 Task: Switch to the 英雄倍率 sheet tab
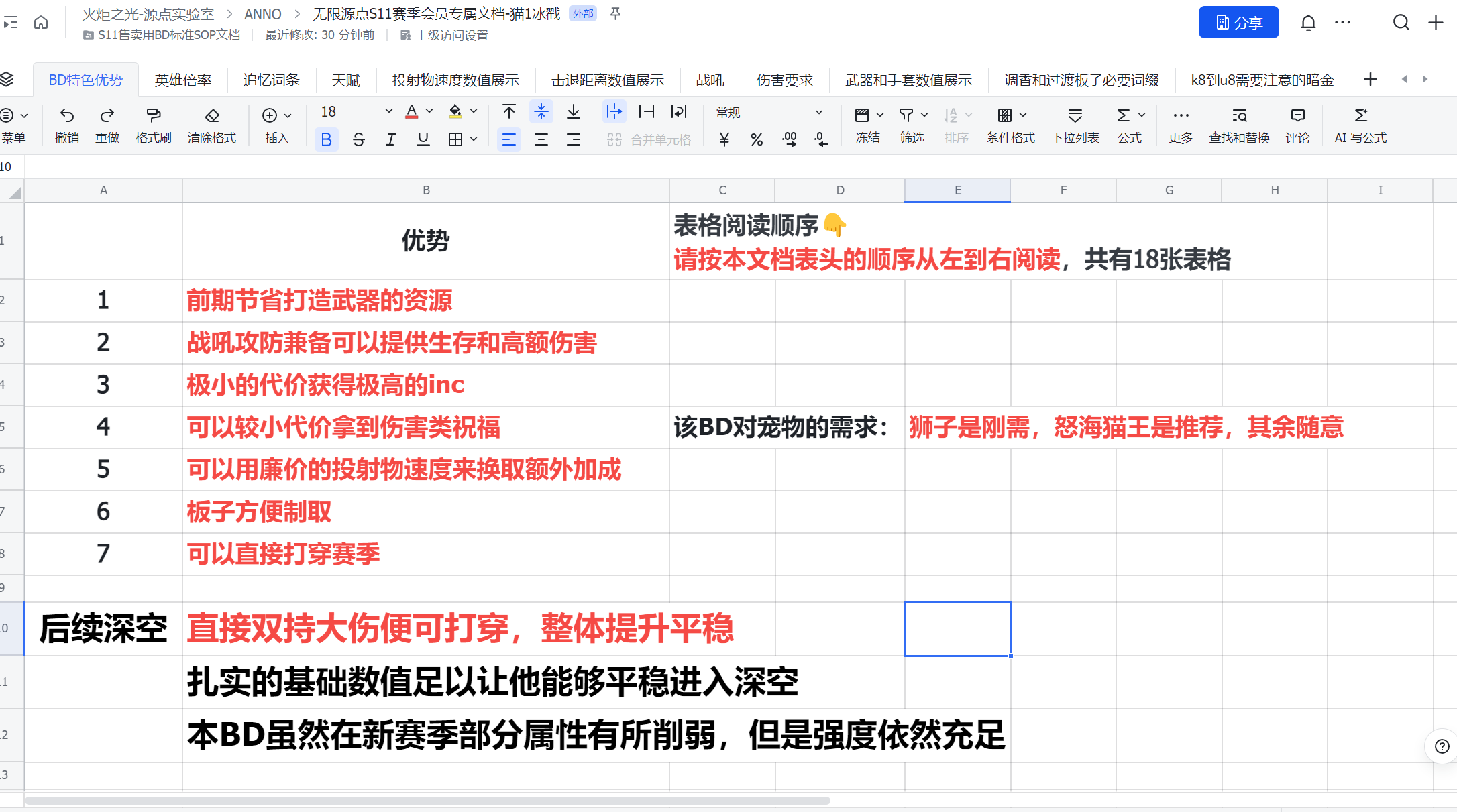coord(182,80)
